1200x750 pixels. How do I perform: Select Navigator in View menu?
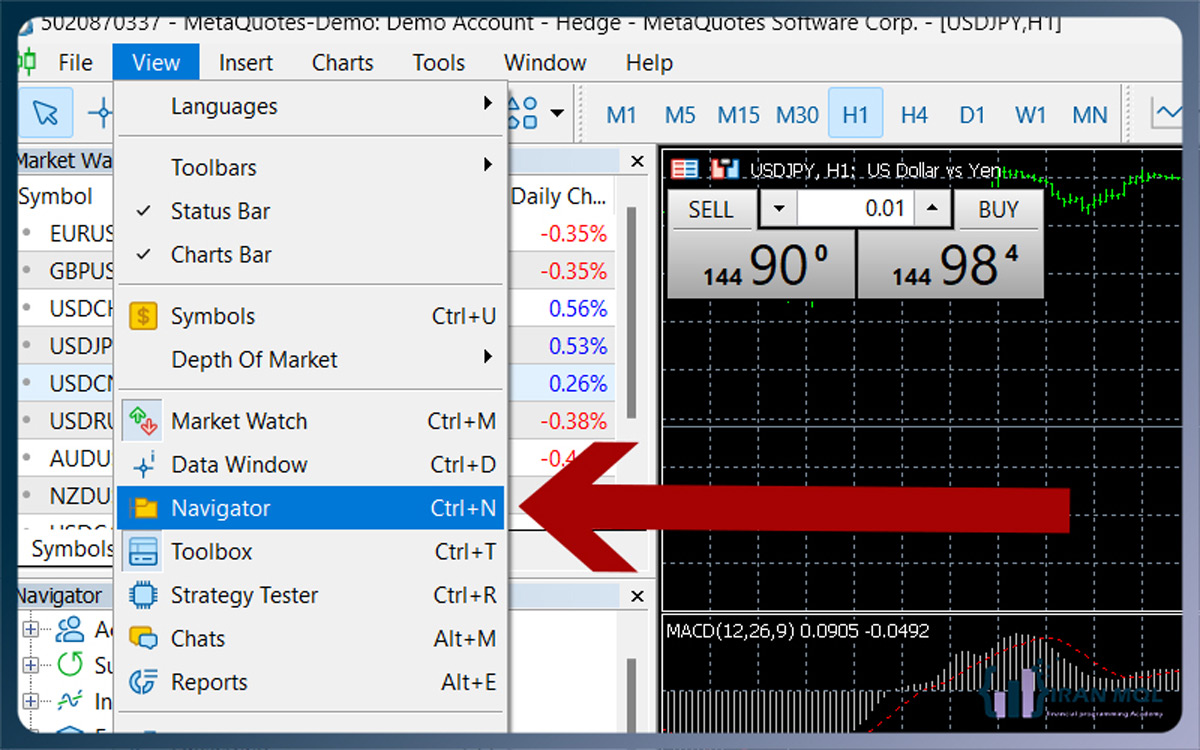311,508
